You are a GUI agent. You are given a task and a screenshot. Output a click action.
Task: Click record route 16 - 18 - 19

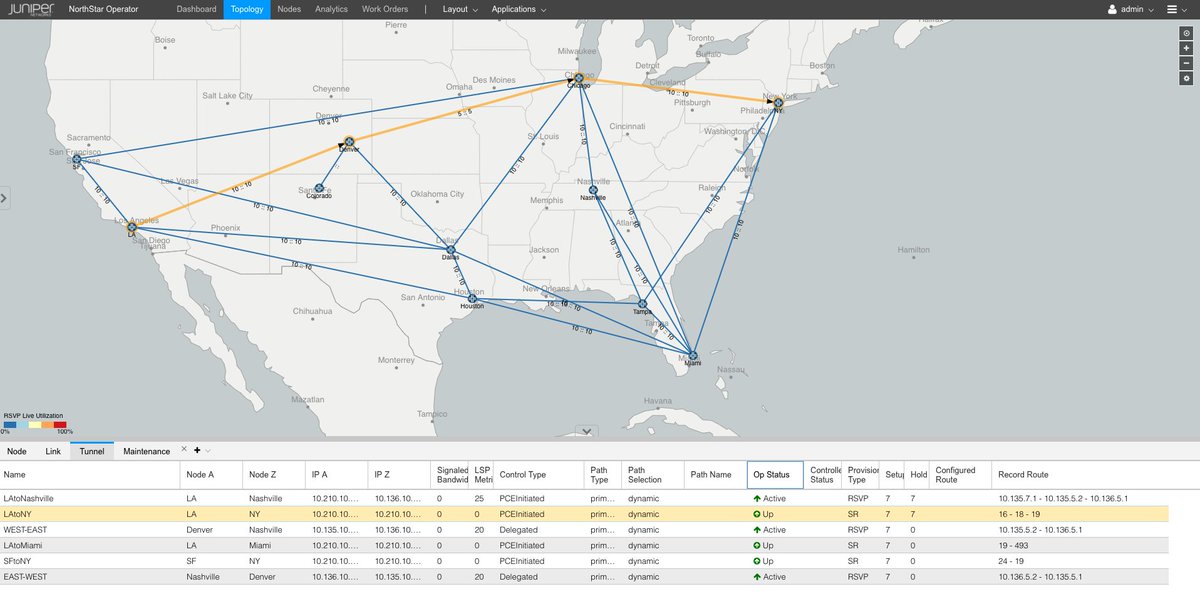(1021, 513)
